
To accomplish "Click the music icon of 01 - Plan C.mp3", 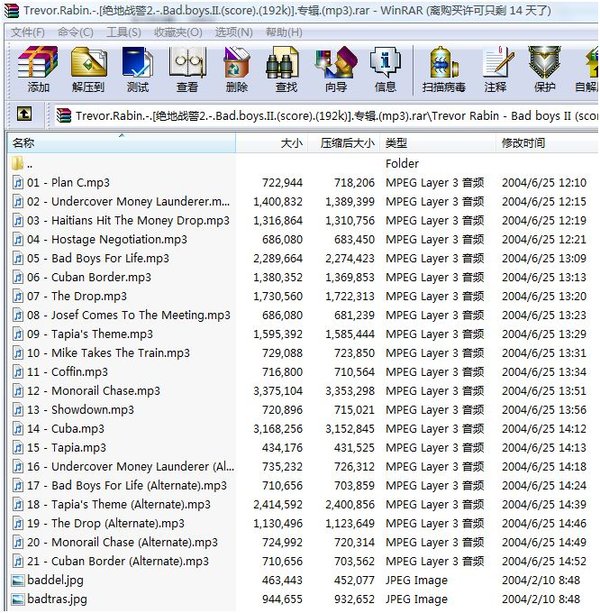I will 18,183.
